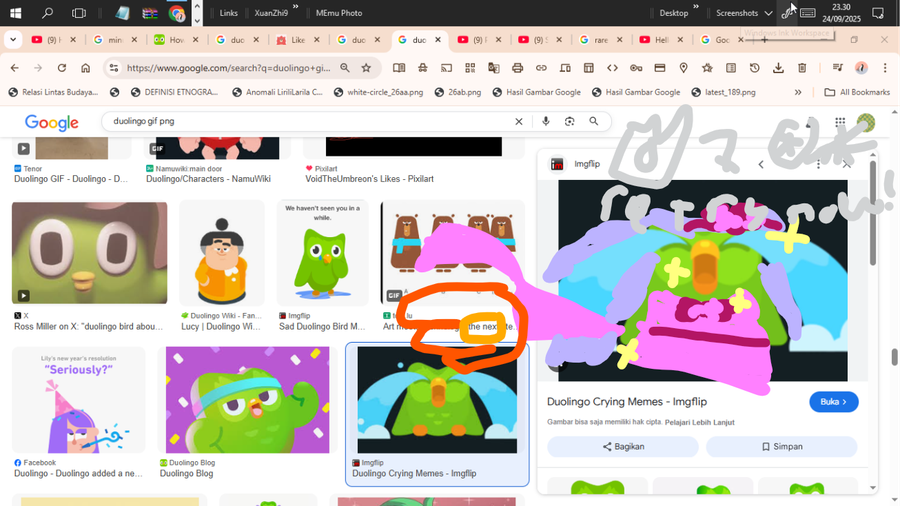Click the trash bin toolbar icon
The image size is (900, 506).
(x=802, y=68)
